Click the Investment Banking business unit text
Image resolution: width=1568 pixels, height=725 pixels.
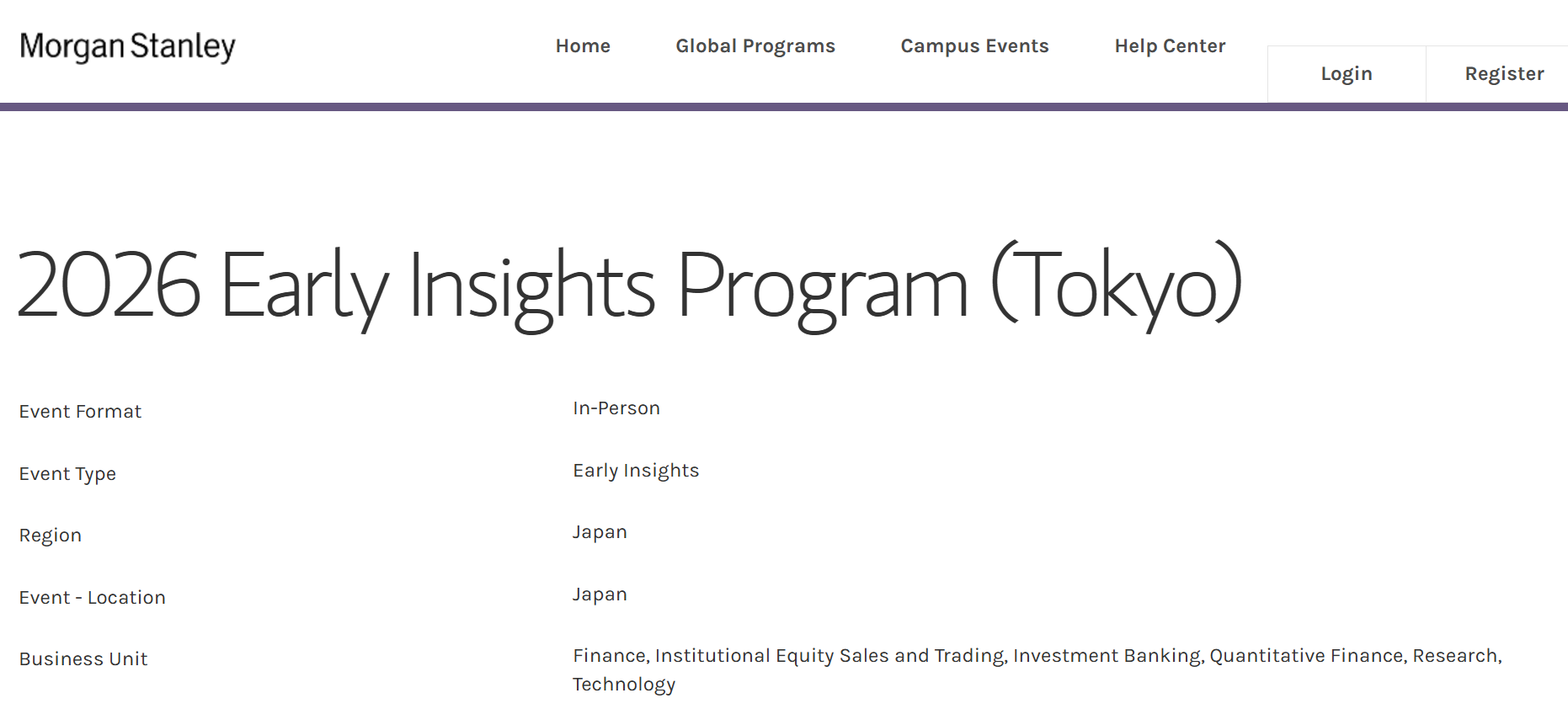(1107, 656)
